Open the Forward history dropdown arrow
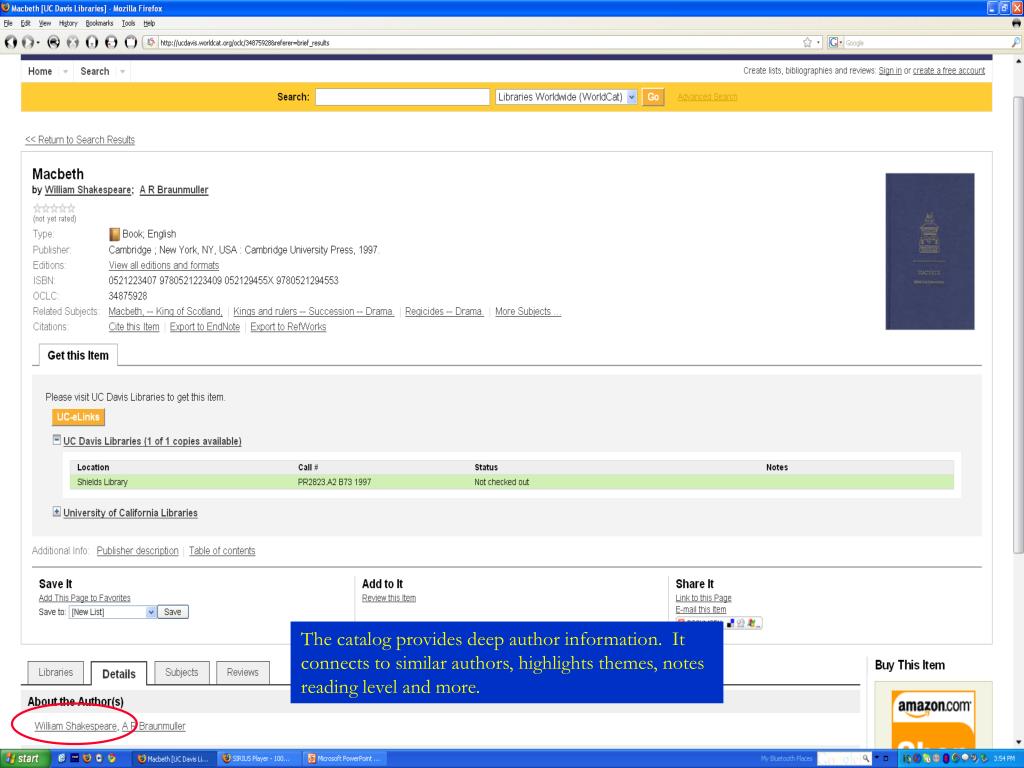The width and height of the screenshot is (1024, 768). point(38,42)
